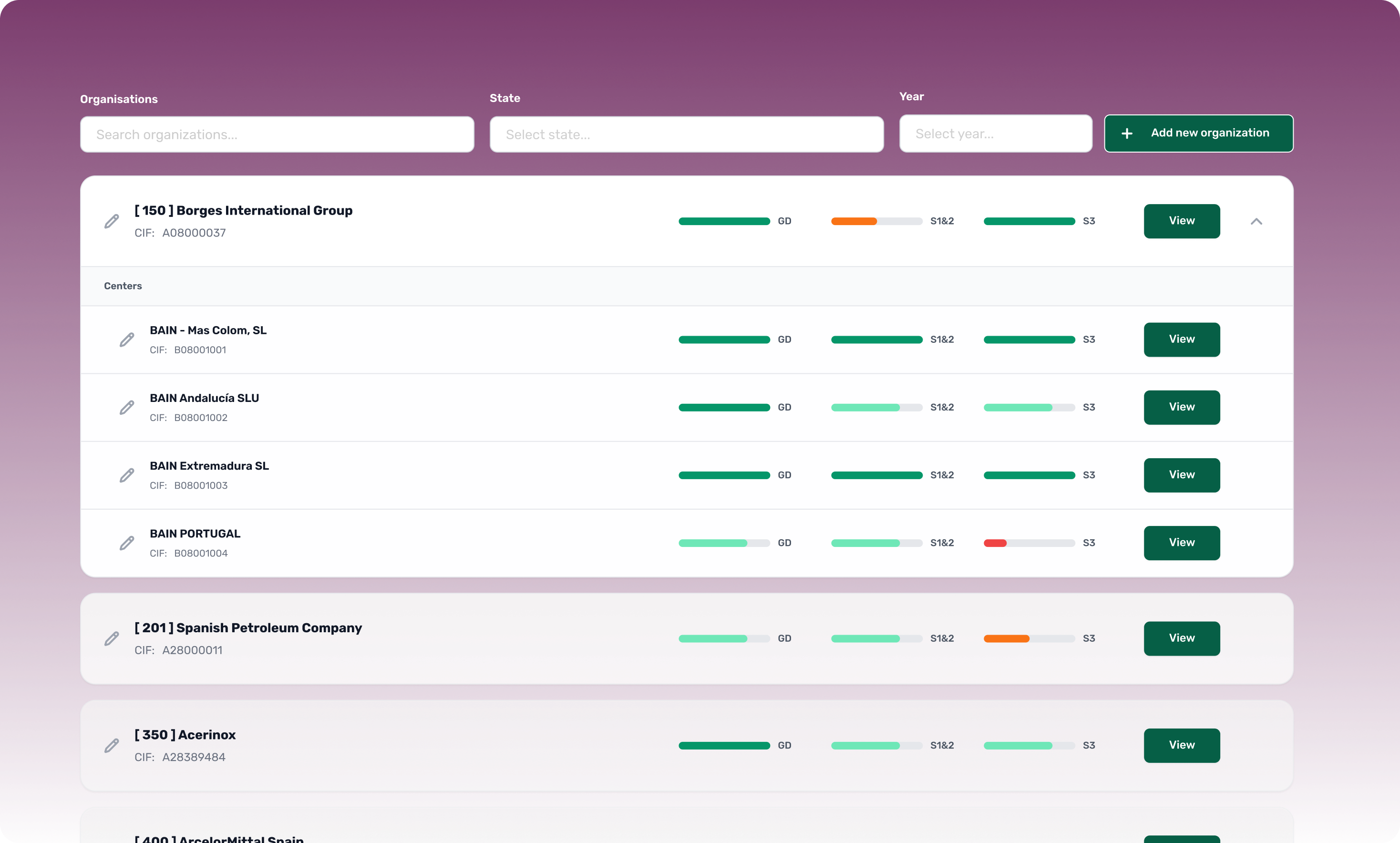Click the edit pencil for Acerinox

point(111,745)
